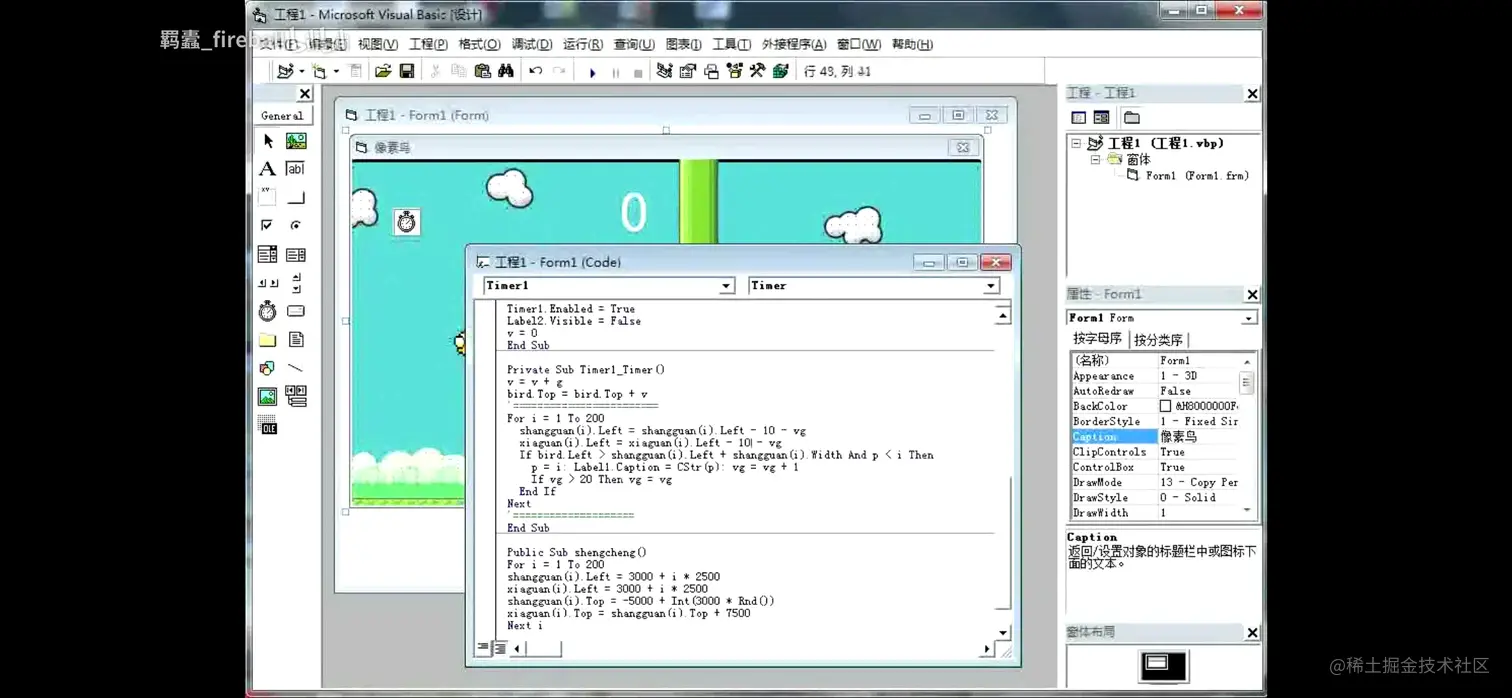
Task: Select the DirListBox folder control tool
Action: click(x=268, y=340)
